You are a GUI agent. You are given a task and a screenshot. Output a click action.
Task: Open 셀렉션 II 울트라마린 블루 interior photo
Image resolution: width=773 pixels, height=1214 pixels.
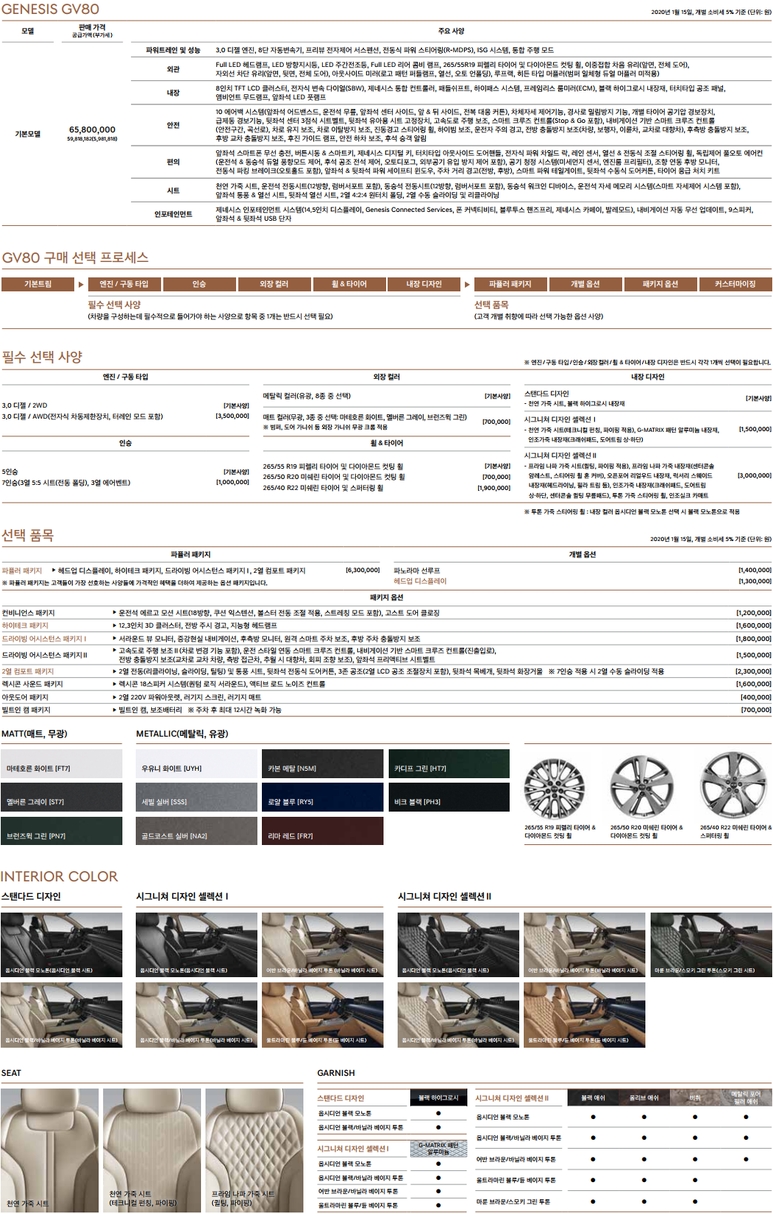point(585,1015)
